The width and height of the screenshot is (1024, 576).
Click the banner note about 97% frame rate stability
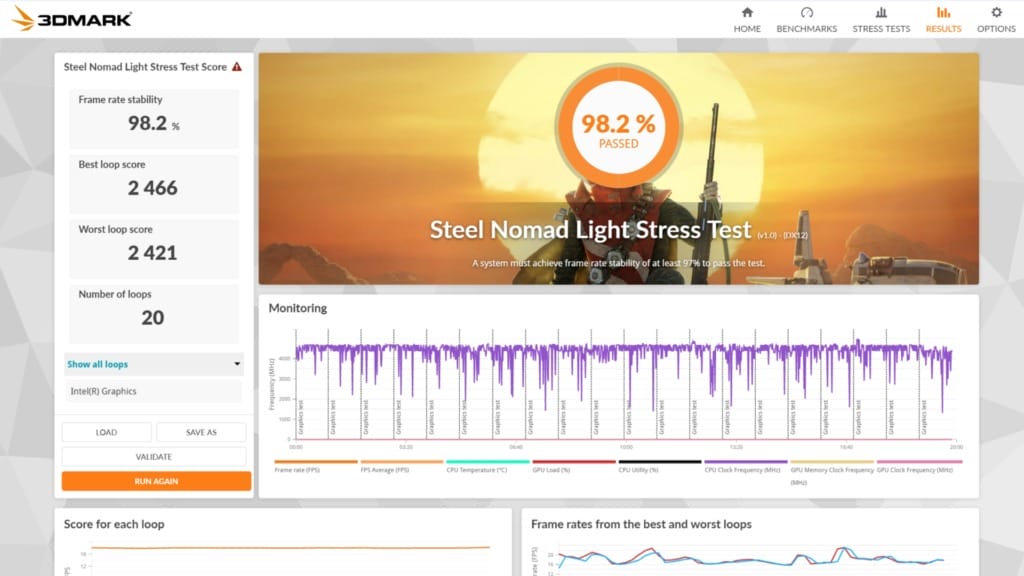pyautogui.click(x=618, y=263)
